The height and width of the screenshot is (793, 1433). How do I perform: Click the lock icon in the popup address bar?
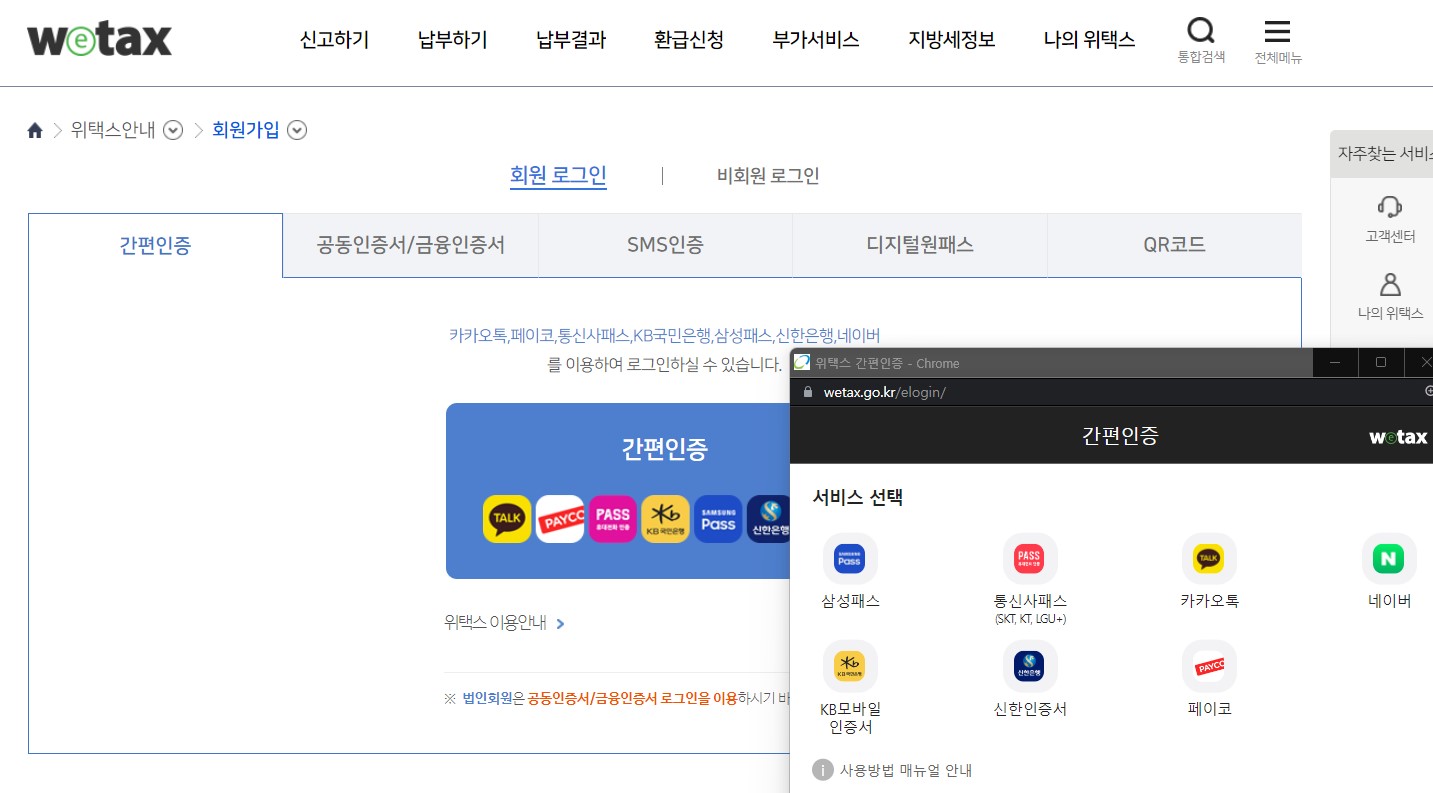[x=808, y=392]
